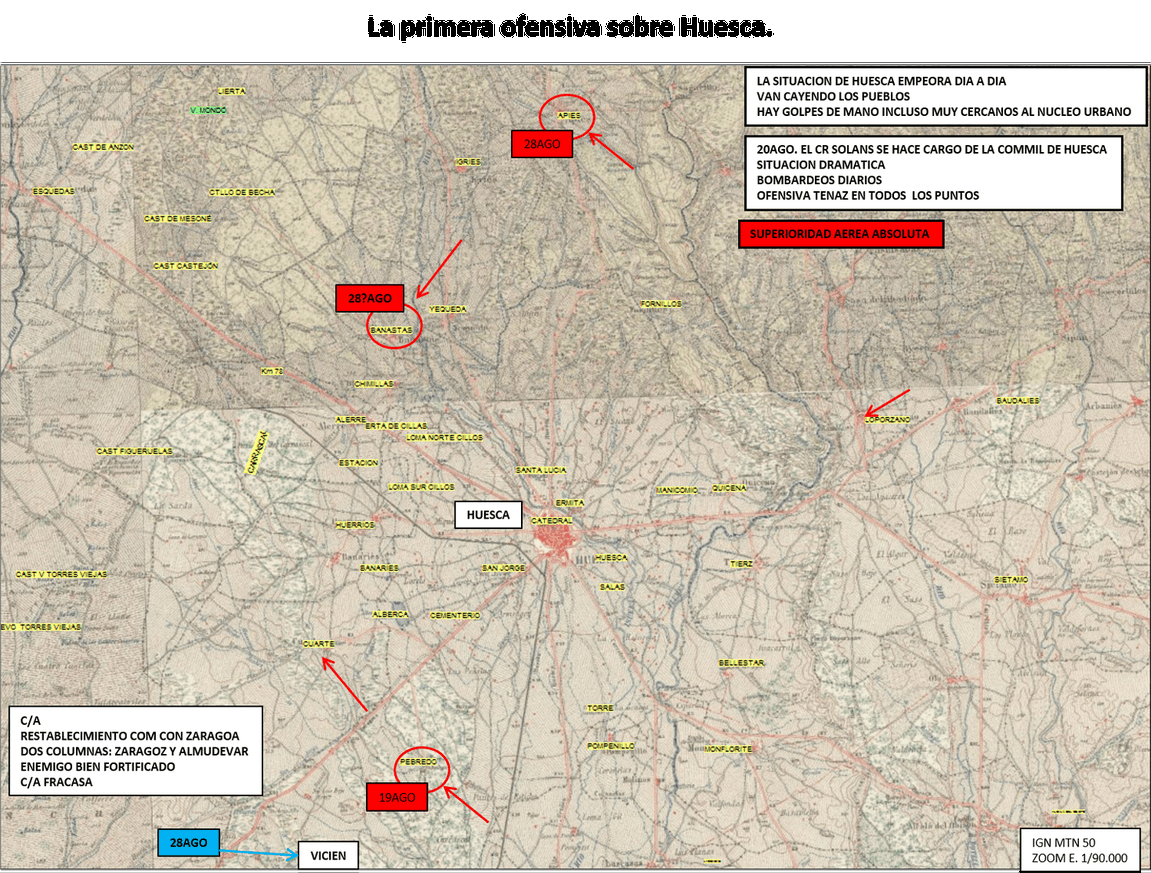Select the FORNILLOS label
This screenshot has height=873, width=1151.
[x=661, y=303]
